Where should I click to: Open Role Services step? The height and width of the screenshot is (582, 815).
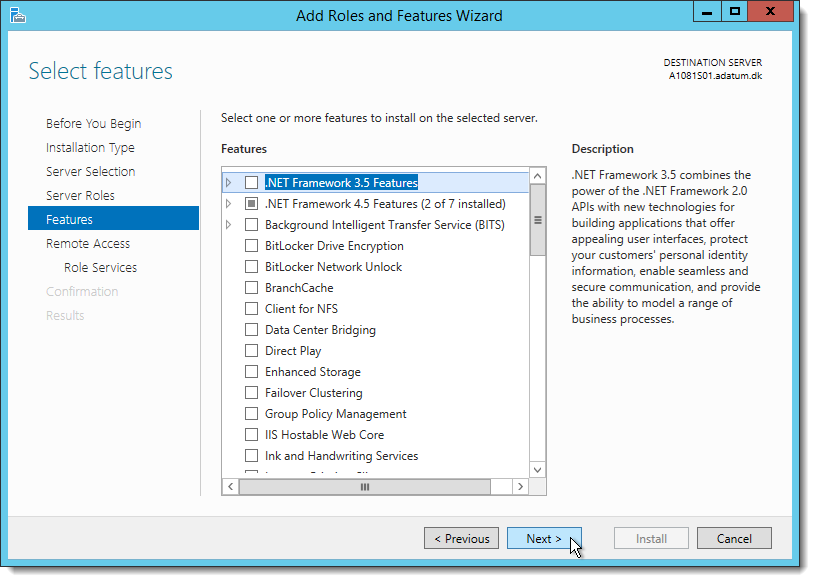tap(100, 268)
